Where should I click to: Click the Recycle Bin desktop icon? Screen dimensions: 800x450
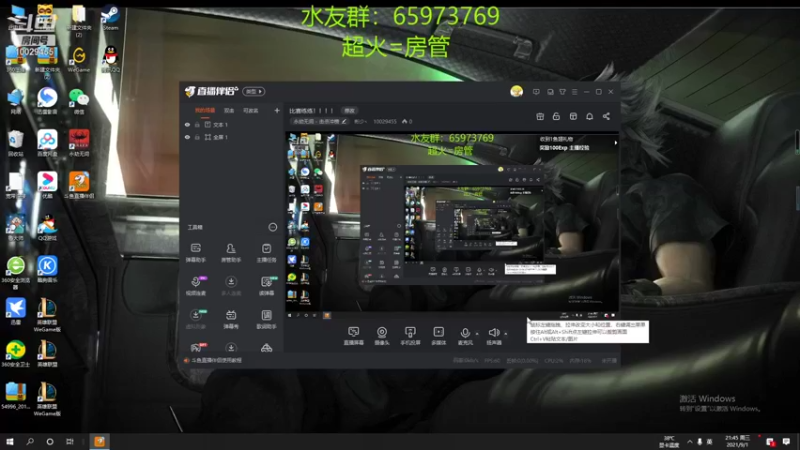pos(15,143)
